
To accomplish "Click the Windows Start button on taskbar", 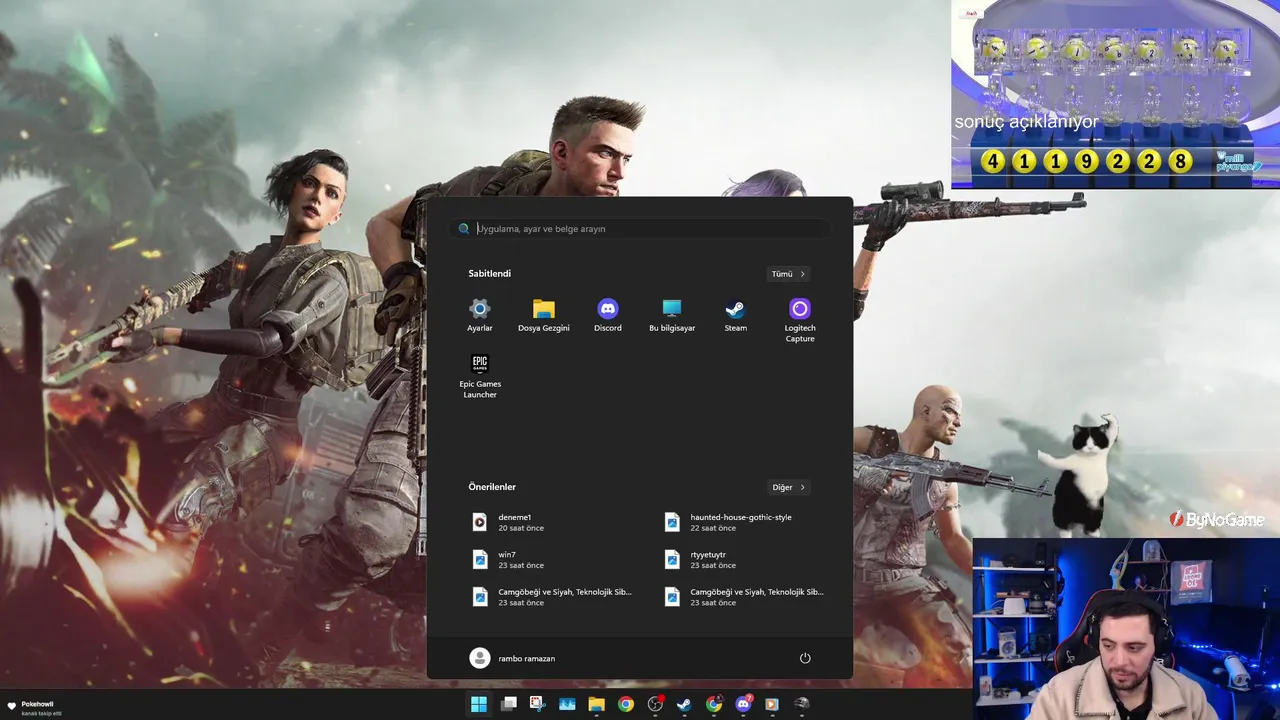I will coord(479,704).
